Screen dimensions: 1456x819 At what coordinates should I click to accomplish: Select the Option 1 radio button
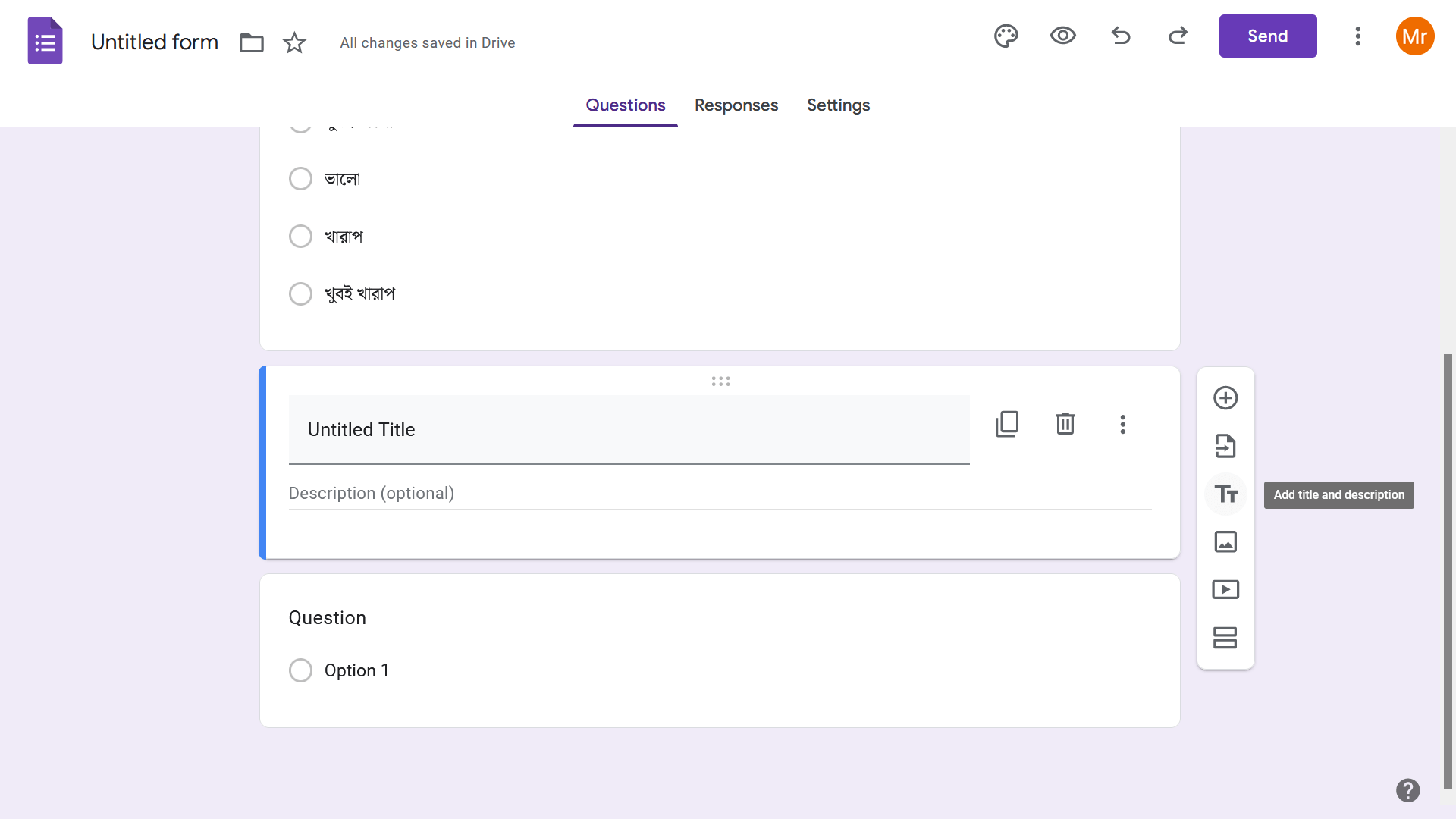pos(301,670)
